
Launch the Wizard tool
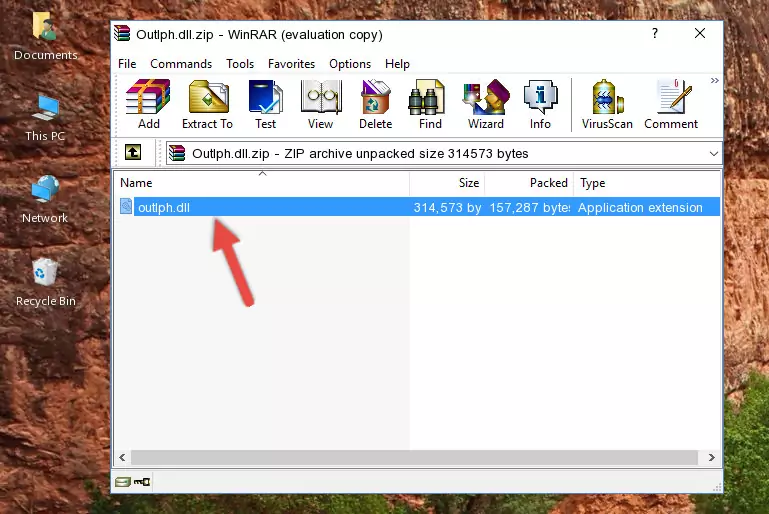pos(486,104)
